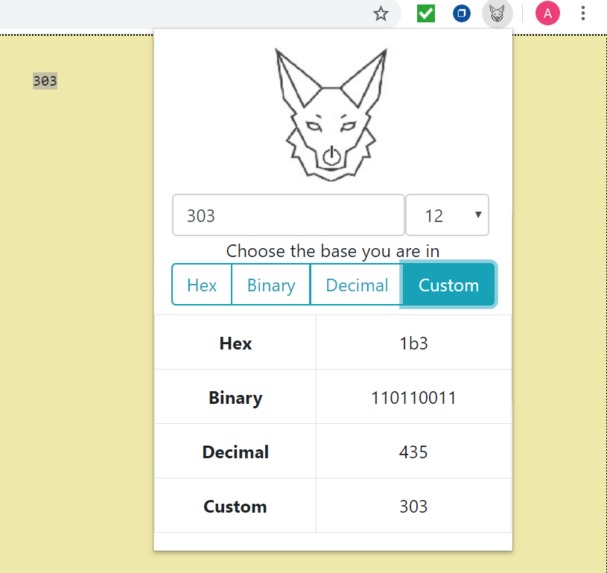Open Chrome's three-dot menu

tap(583, 14)
